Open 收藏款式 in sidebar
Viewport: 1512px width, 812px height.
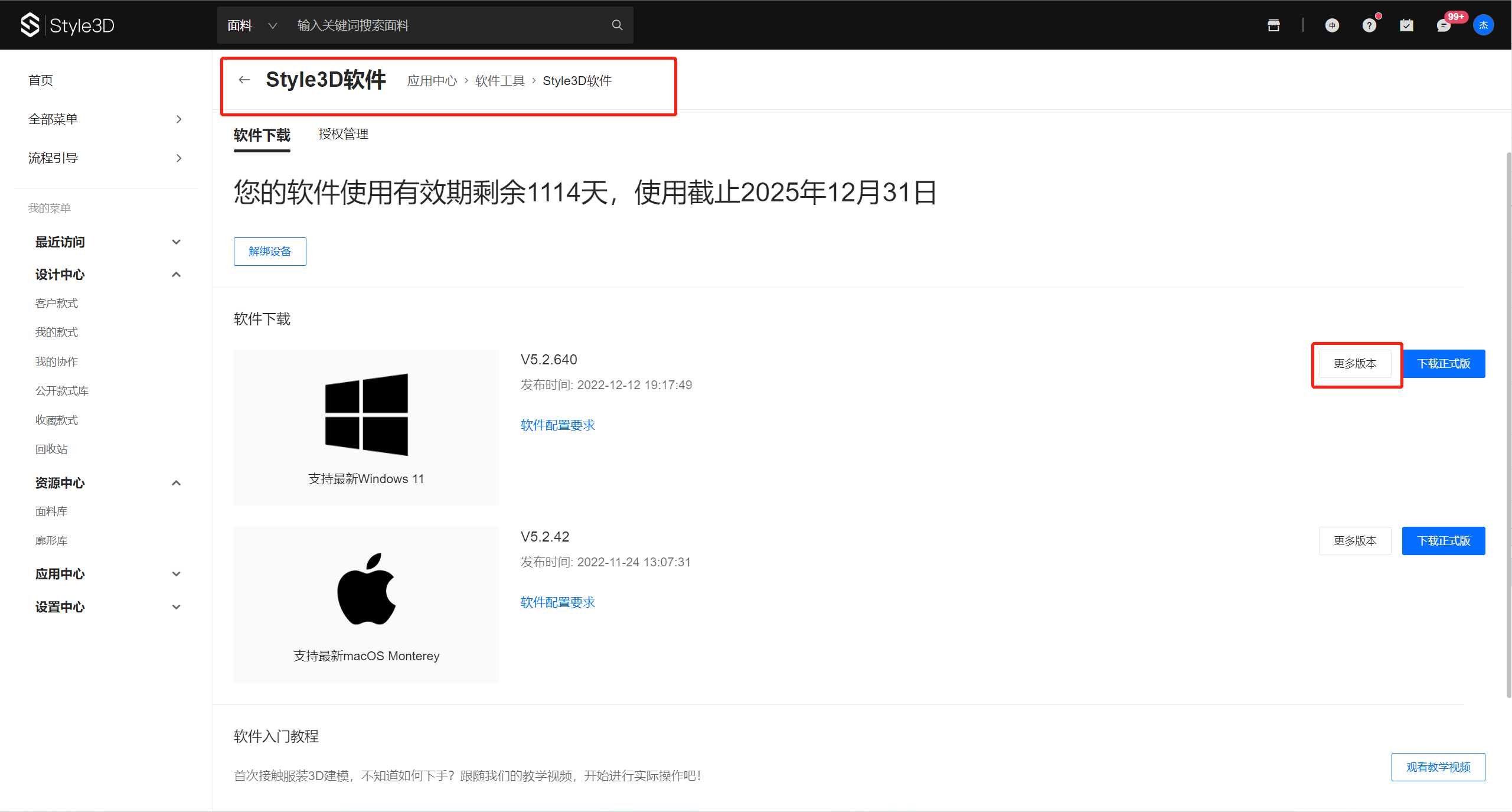tap(57, 420)
